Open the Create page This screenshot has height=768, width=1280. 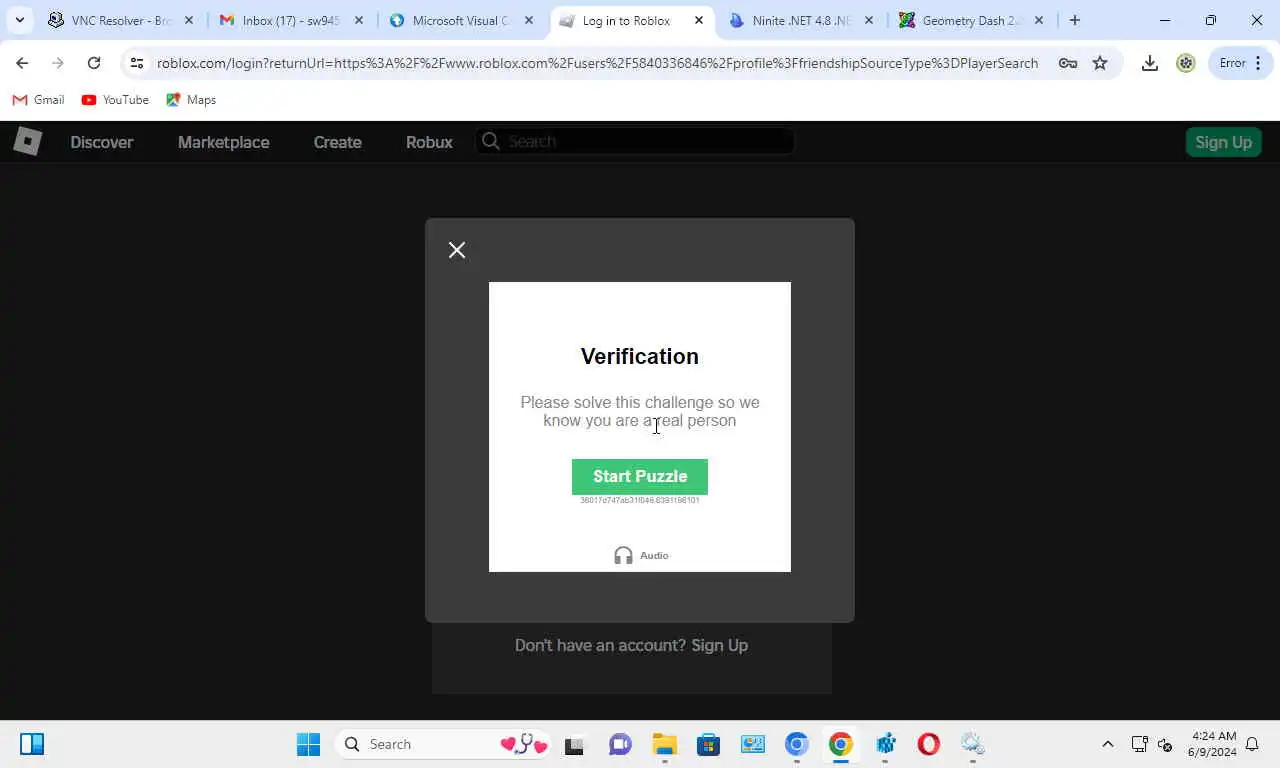click(337, 142)
